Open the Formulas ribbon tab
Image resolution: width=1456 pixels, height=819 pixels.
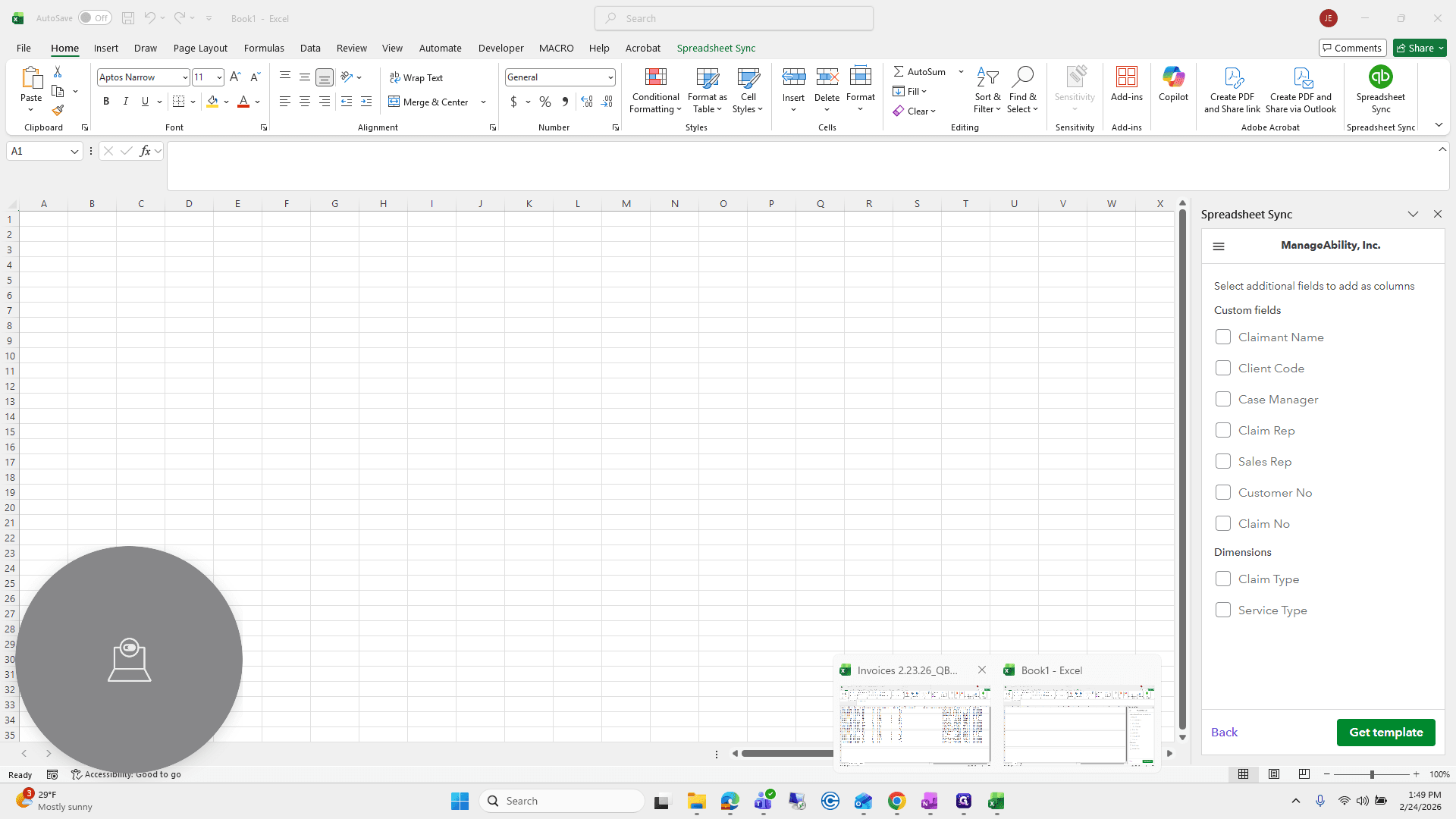point(264,48)
